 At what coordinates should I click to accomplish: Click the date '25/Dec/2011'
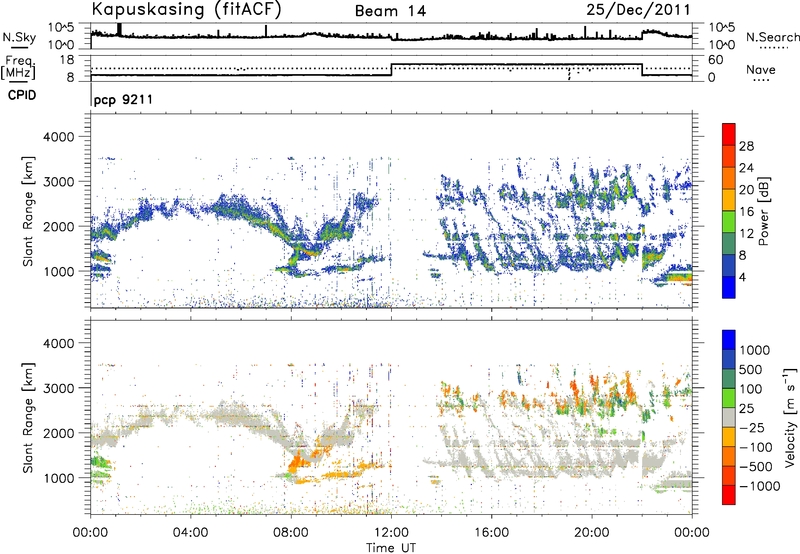click(x=638, y=9)
